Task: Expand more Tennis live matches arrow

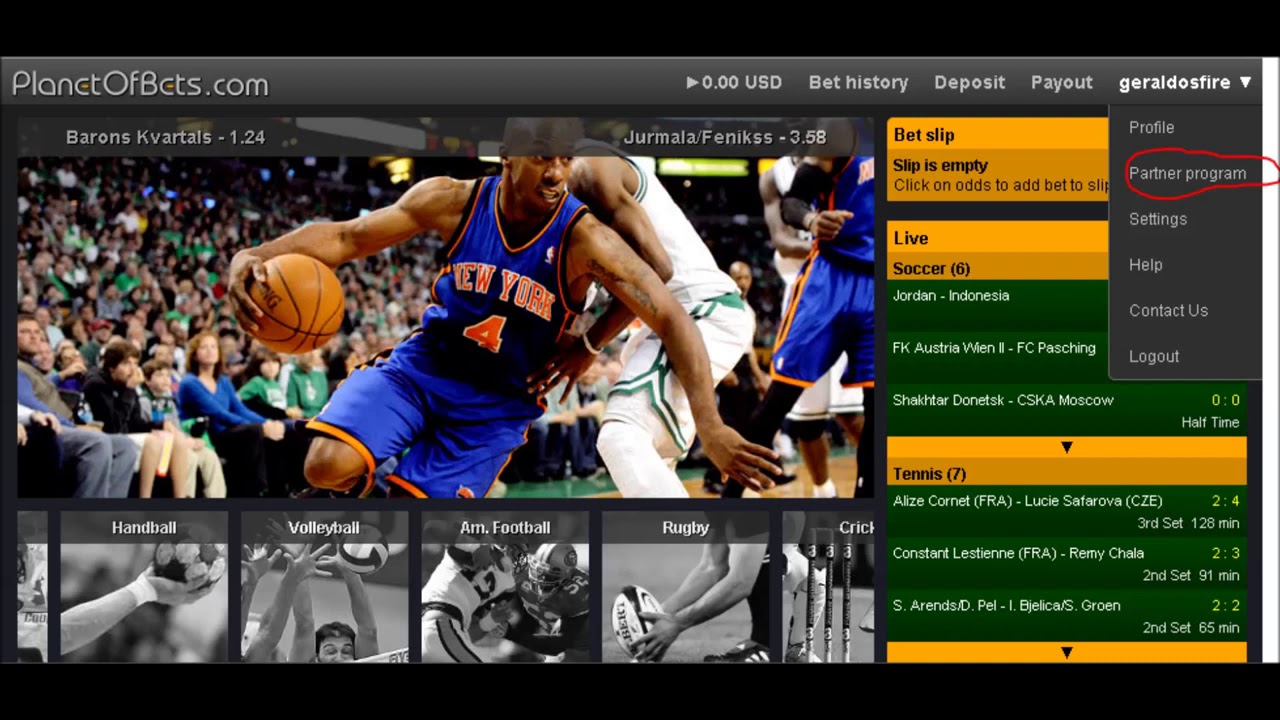Action: click(x=1066, y=652)
